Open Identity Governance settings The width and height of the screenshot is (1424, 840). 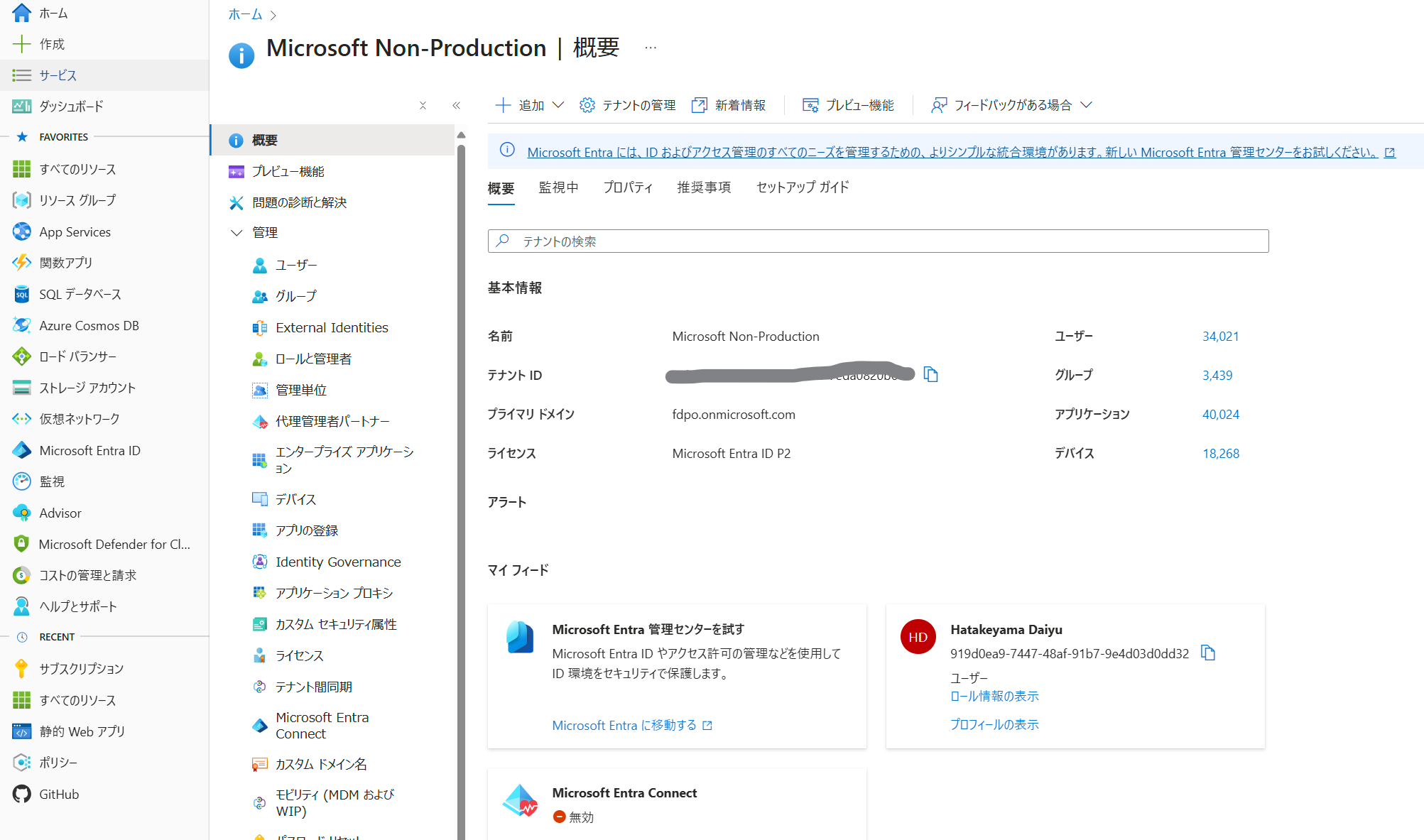[x=337, y=562]
